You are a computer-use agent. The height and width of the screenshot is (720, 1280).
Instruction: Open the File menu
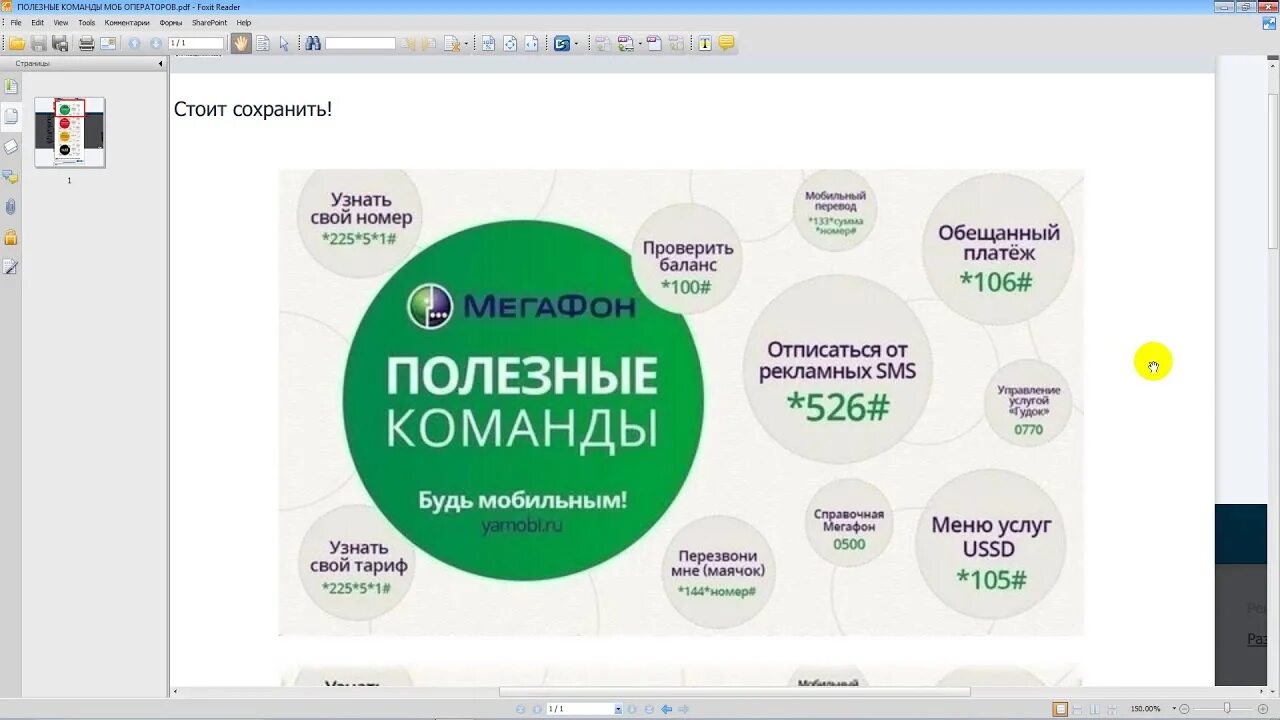tap(16, 22)
